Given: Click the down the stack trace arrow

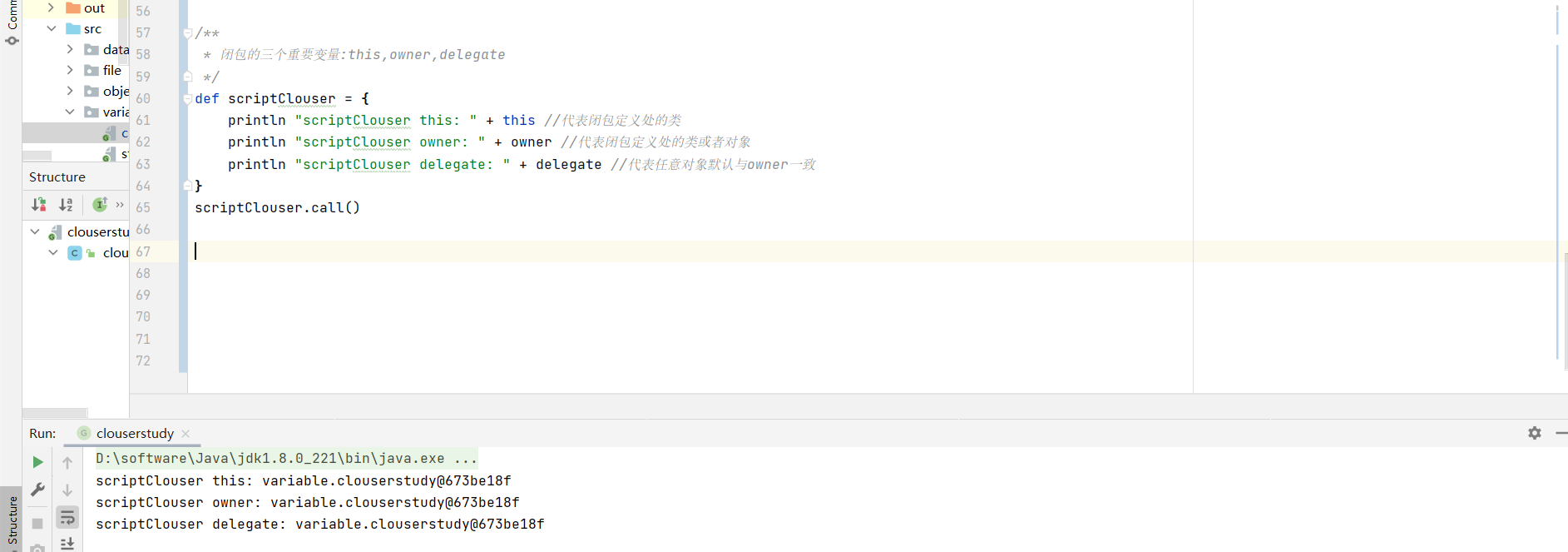Looking at the screenshot, I should 67,490.
